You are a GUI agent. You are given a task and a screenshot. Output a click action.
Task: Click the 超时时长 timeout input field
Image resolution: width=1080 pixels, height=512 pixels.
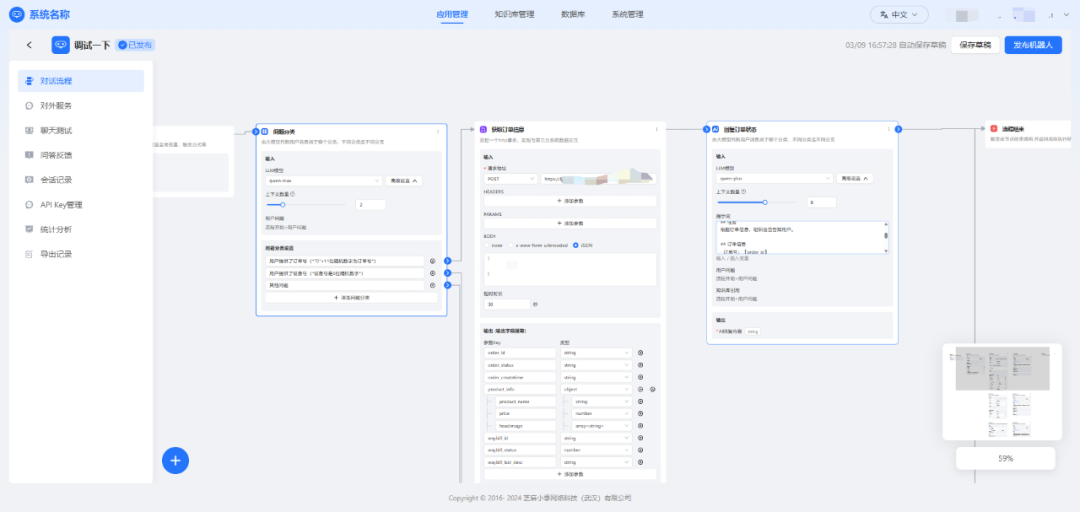pos(507,304)
